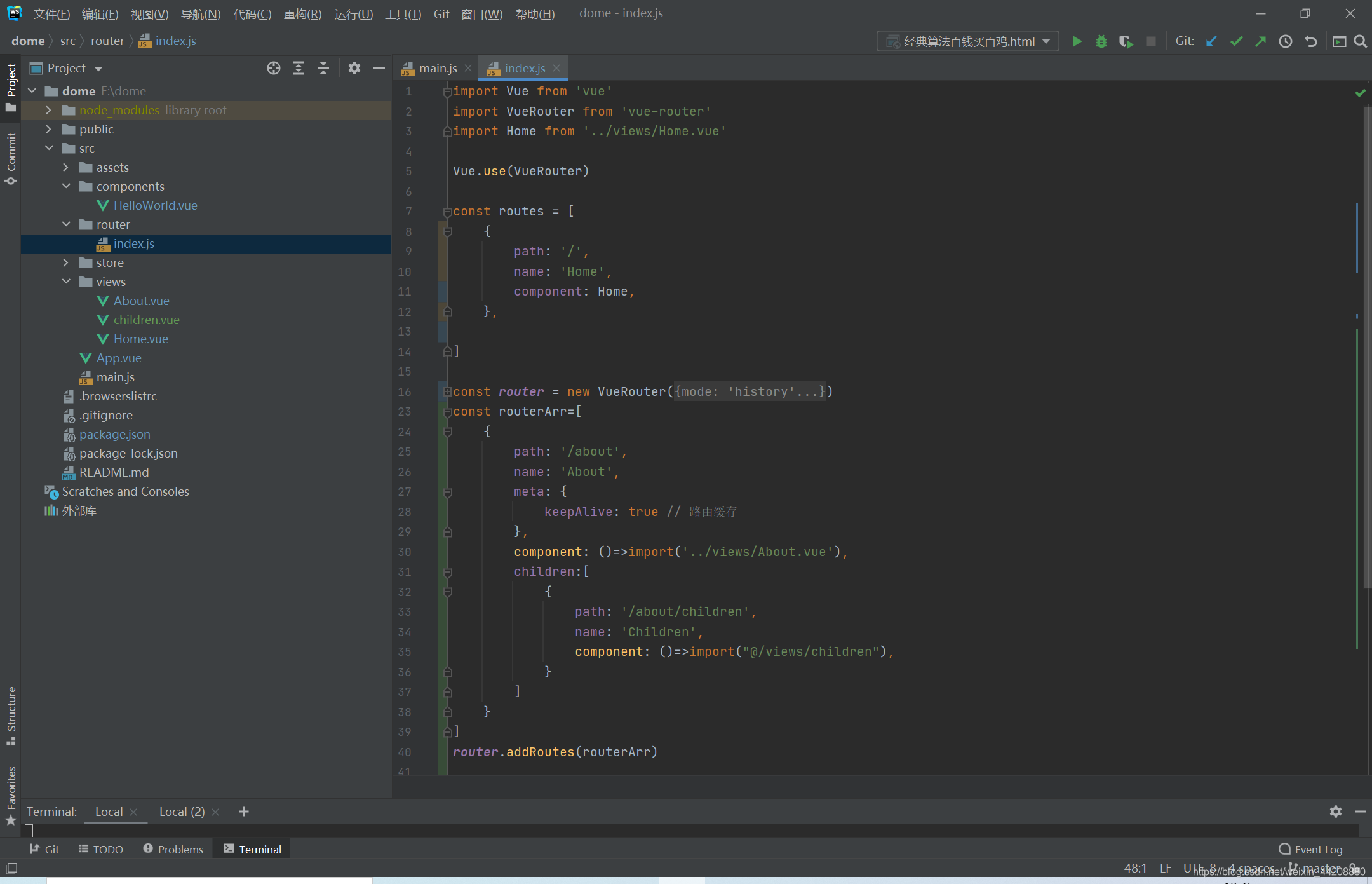The width and height of the screenshot is (1372, 884).
Task: Open the run configuration dropdown
Action: [968, 41]
